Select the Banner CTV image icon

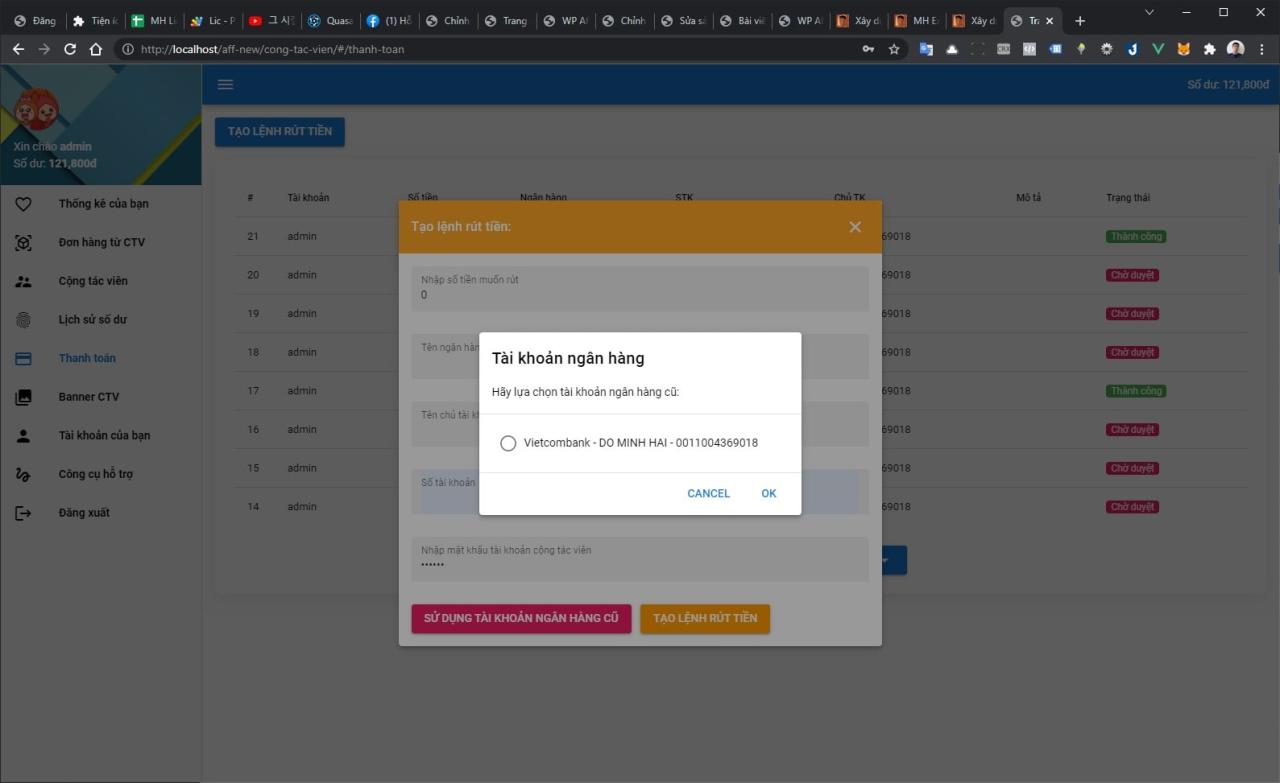point(24,397)
